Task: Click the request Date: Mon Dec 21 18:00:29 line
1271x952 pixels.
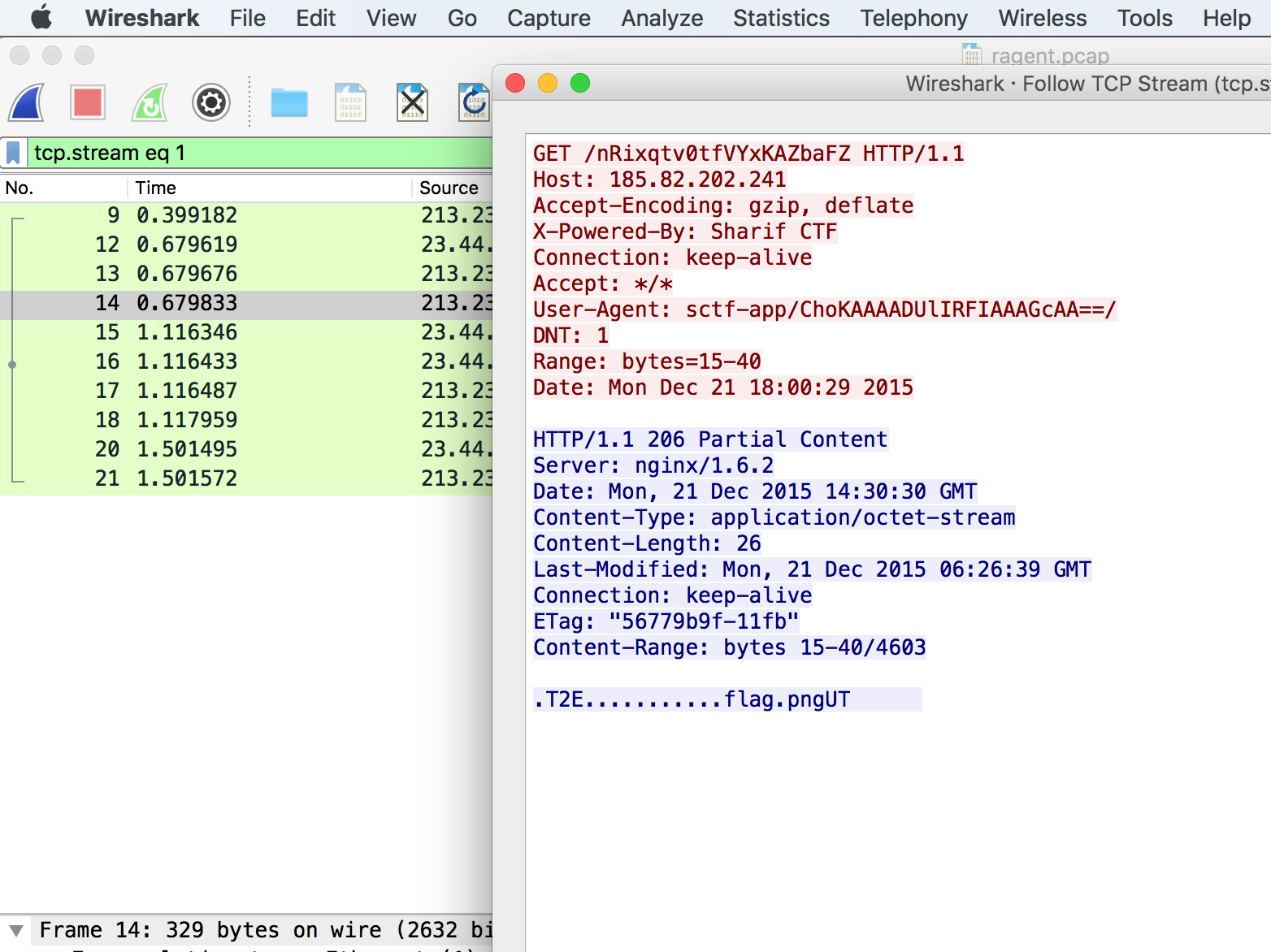Action: click(x=723, y=387)
